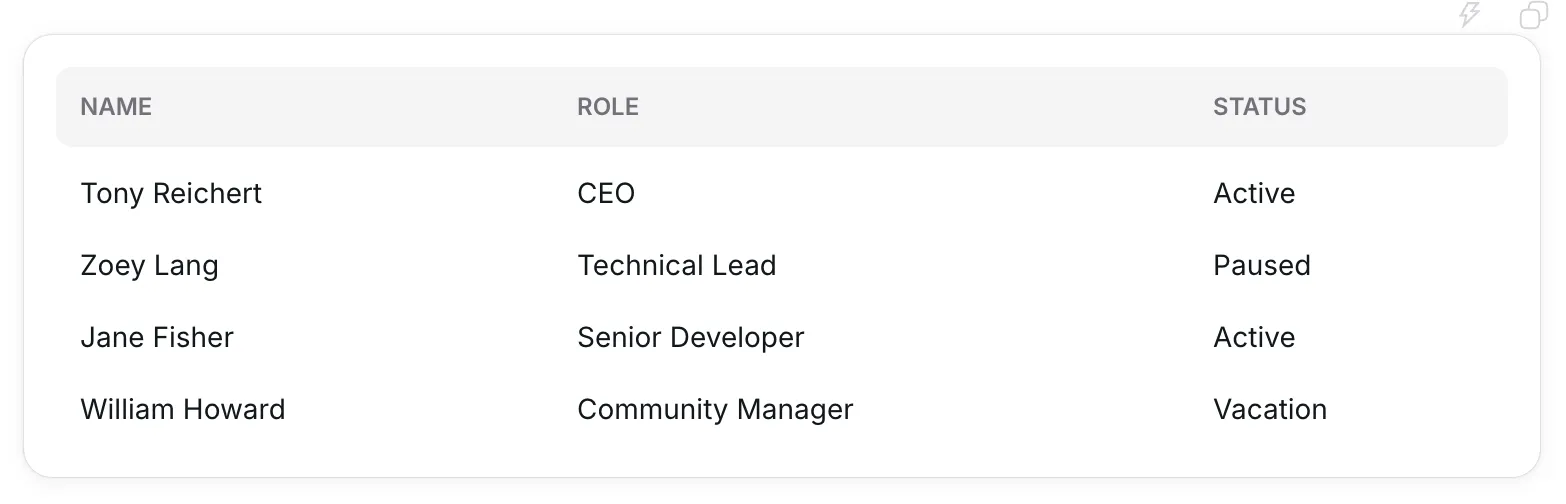Click Jane Fisher's Active status
Image resolution: width=1566 pixels, height=504 pixels.
tap(1254, 337)
